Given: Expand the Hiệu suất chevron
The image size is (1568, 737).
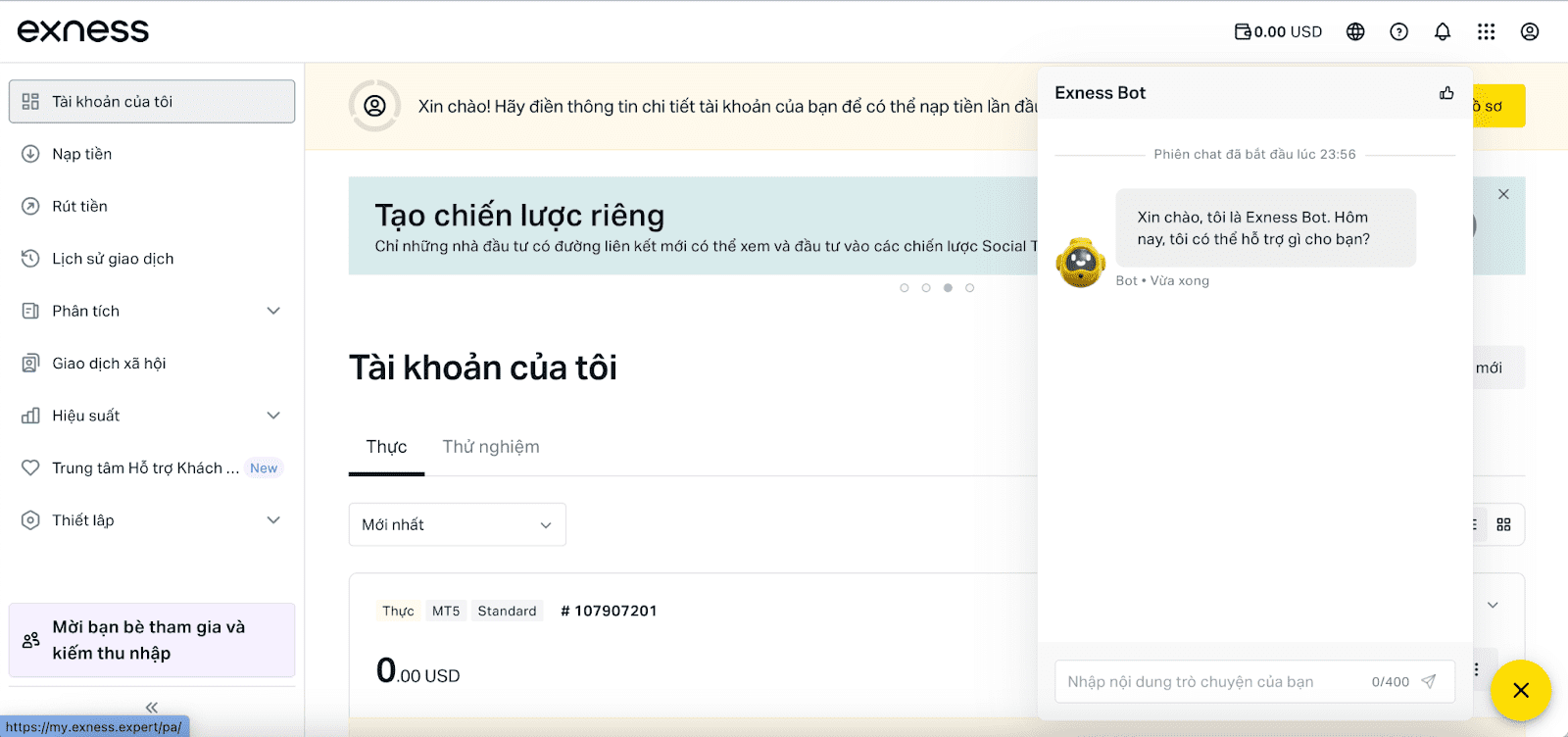Looking at the screenshot, I should [273, 416].
